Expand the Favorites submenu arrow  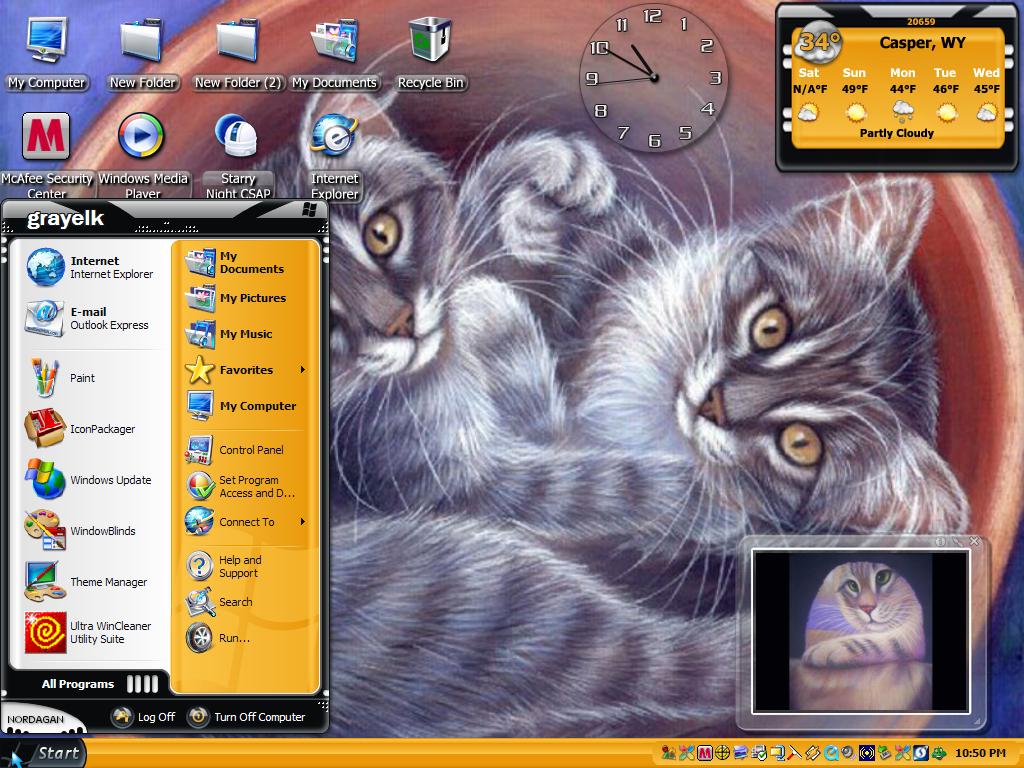pos(302,370)
